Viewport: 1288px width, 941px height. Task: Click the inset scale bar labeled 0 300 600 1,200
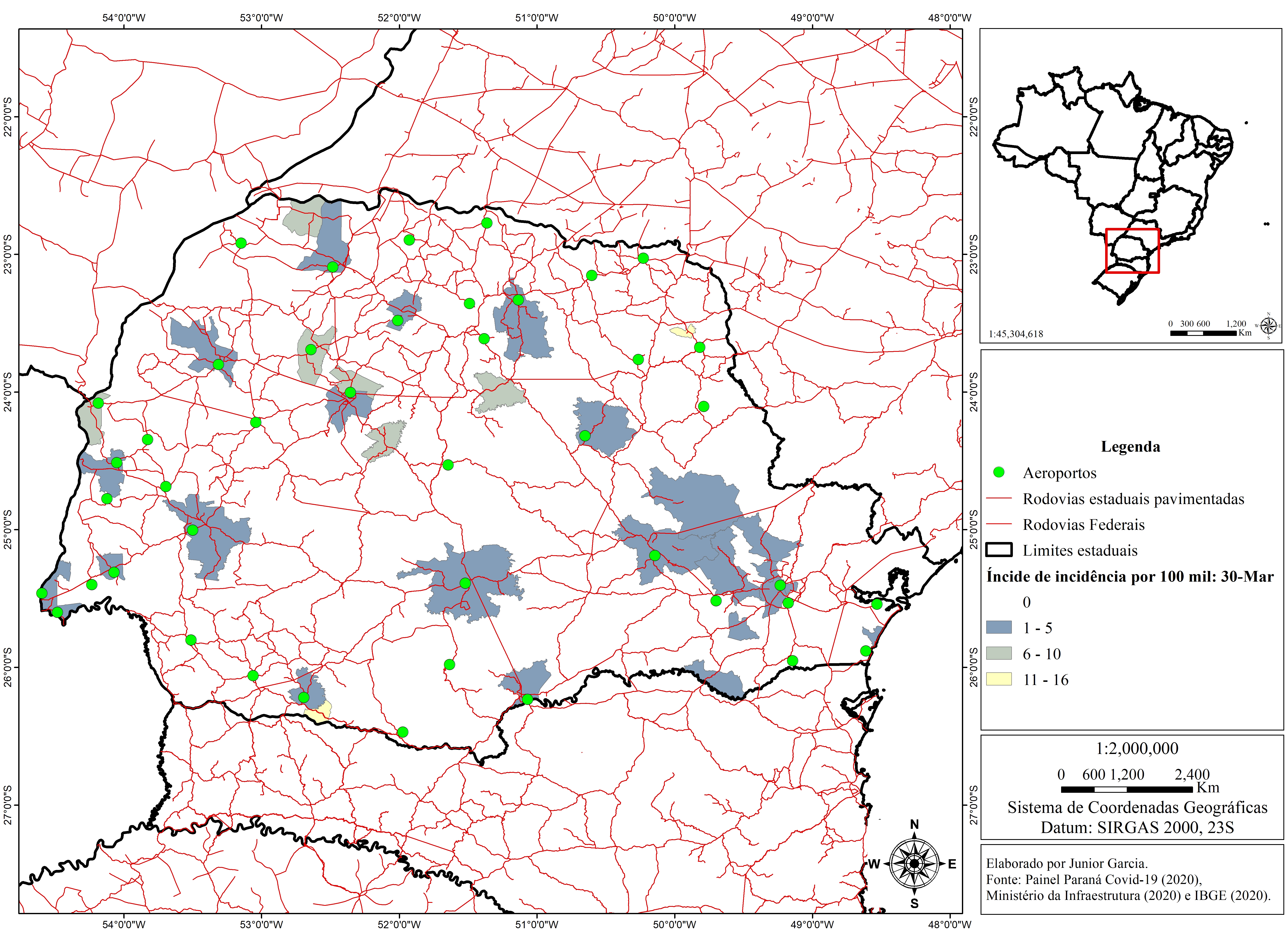[x=1203, y=333]
